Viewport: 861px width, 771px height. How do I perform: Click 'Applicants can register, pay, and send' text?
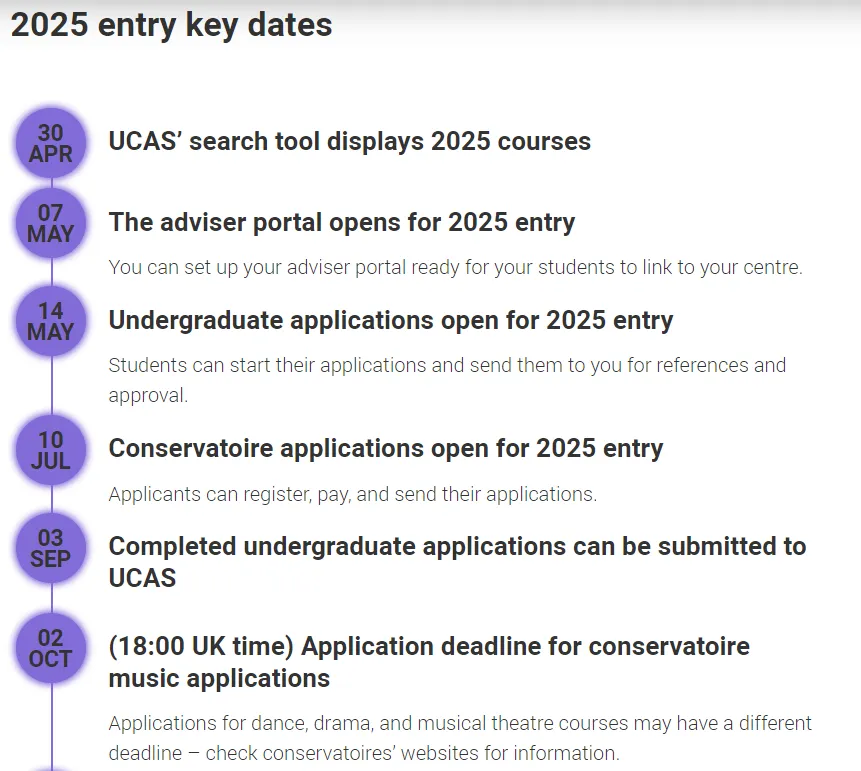point(352,494)
